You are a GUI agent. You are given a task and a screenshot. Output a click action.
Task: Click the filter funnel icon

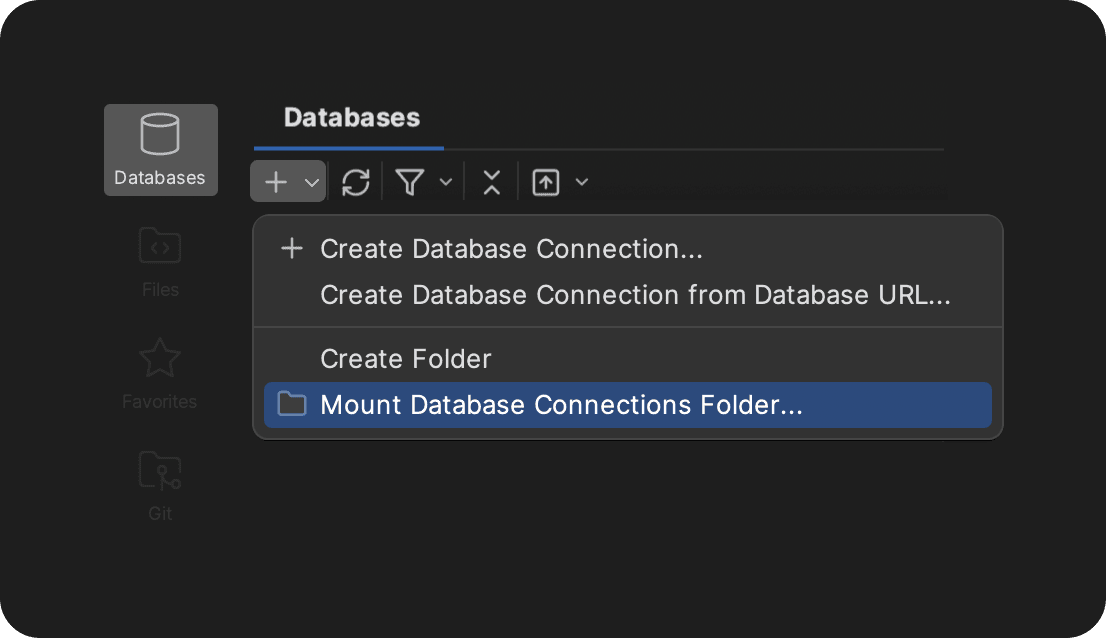(x=410, y=182)
